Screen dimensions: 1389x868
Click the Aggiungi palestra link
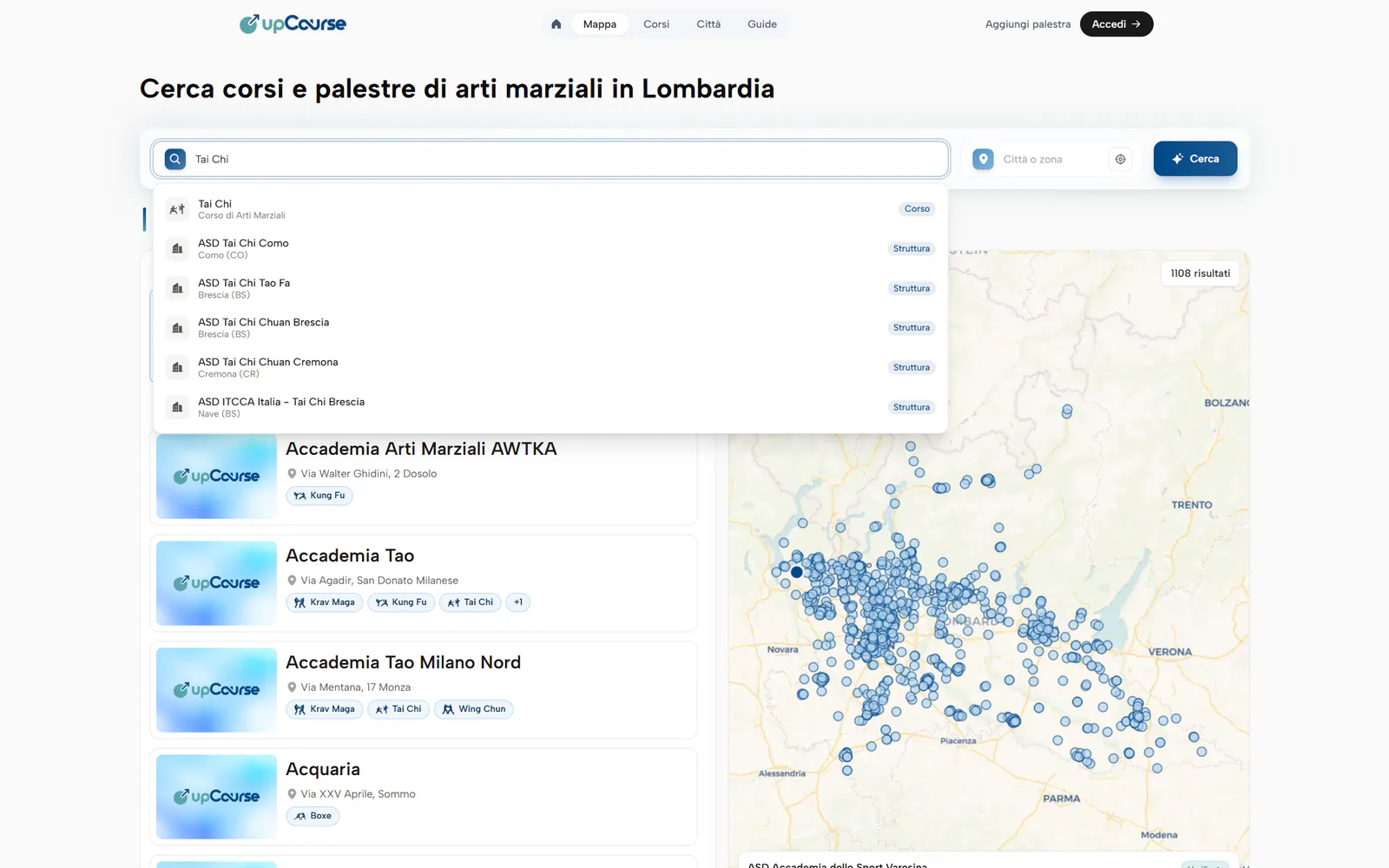pos(1028,24)
